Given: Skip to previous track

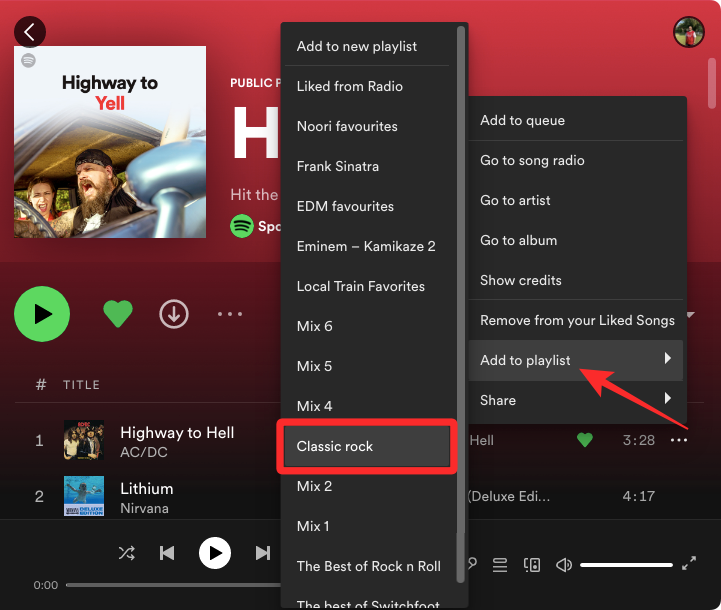Looking at the screenshot, I should point(167,553).
